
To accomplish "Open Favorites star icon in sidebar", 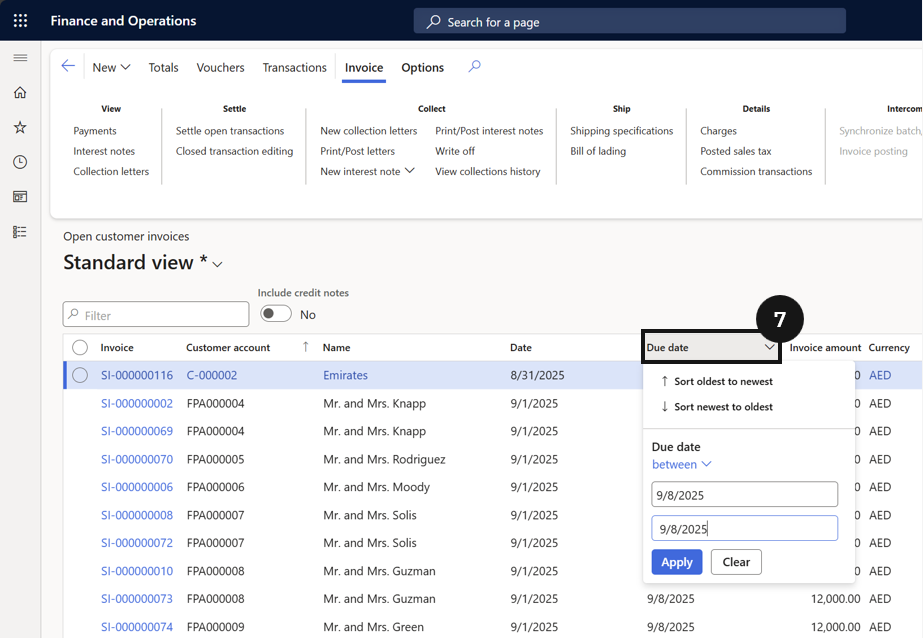I will click(x=21, y=127).
